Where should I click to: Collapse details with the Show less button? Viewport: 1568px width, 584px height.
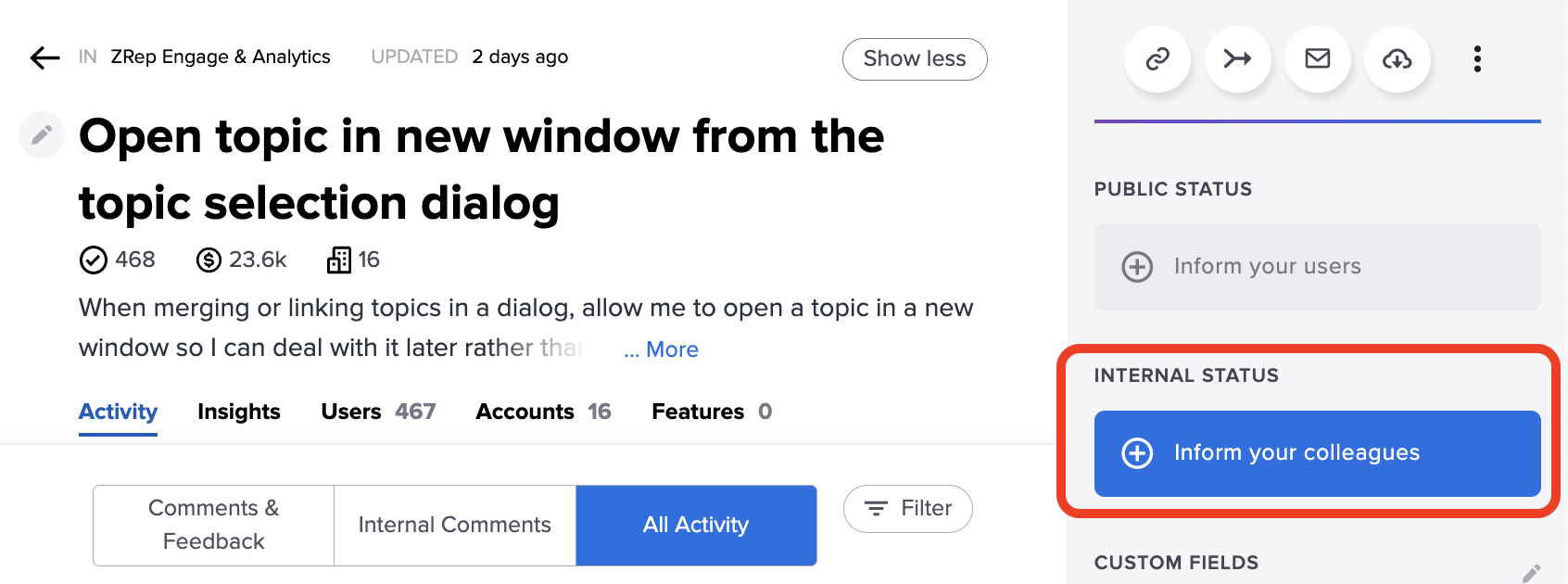pyautogui.click(x=915, y=59)
